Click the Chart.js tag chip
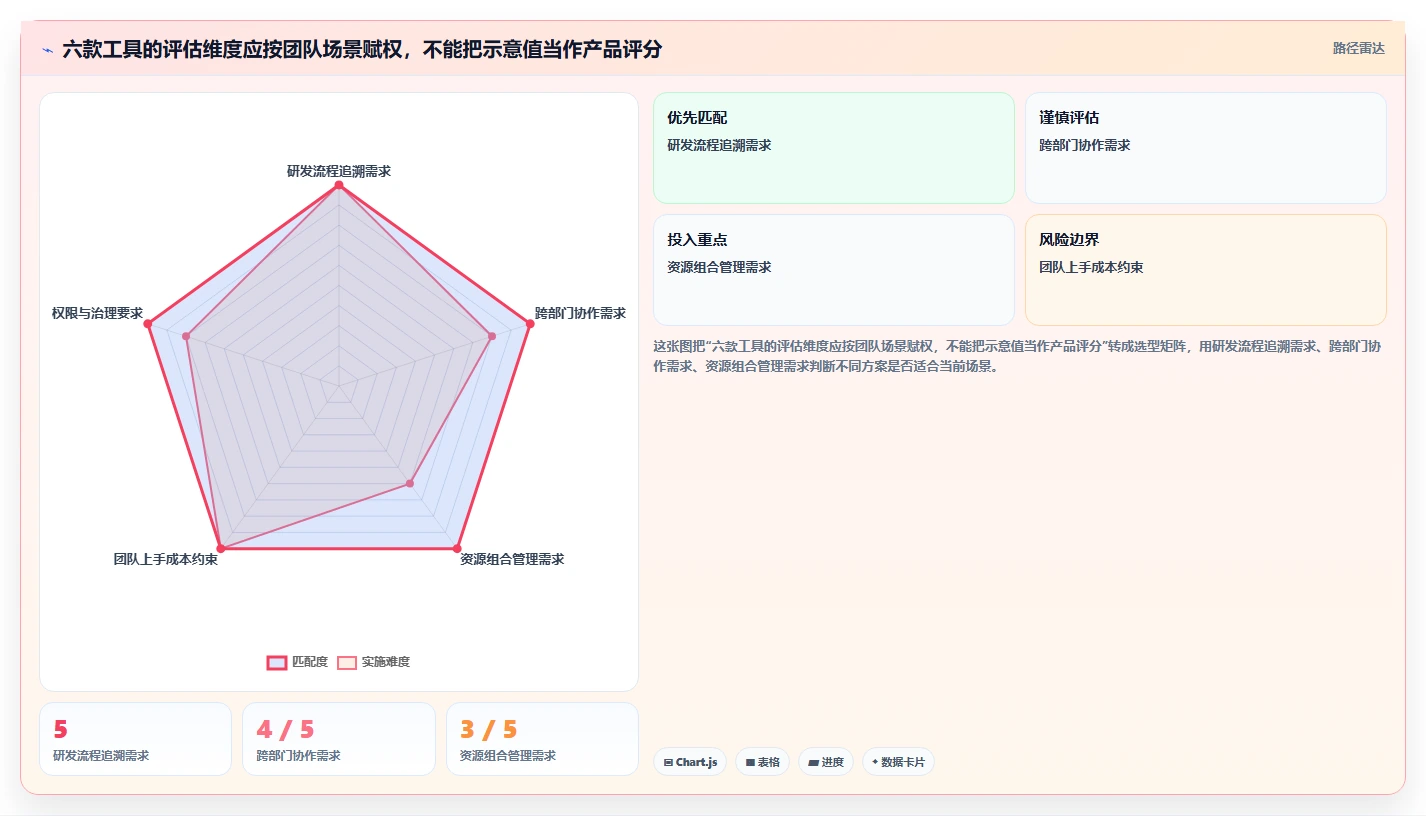 pos(690,762)
